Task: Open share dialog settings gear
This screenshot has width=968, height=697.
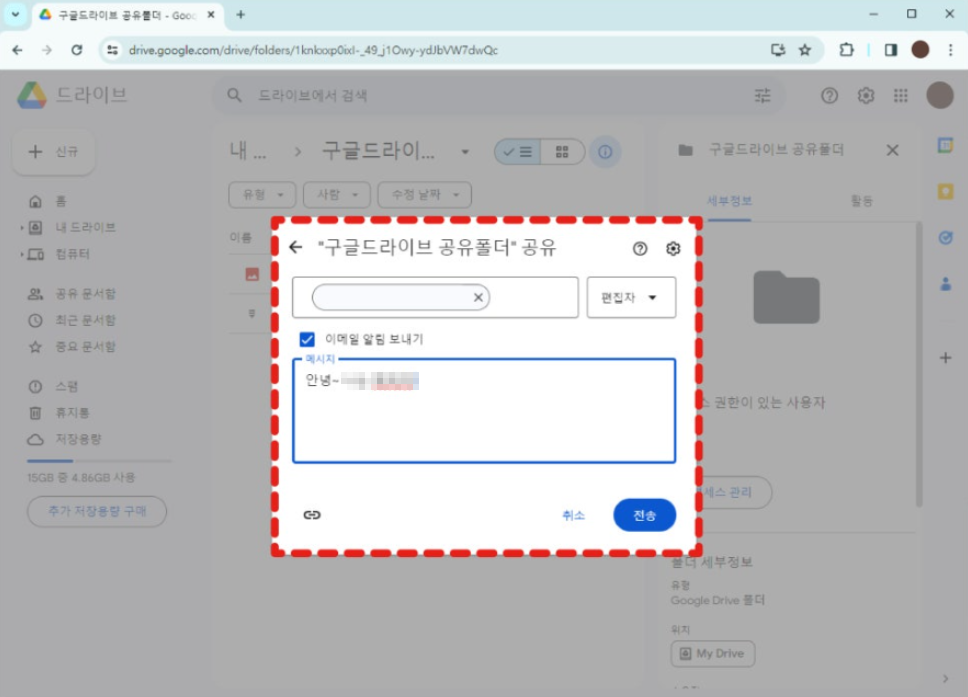Action: click(673, 248)
